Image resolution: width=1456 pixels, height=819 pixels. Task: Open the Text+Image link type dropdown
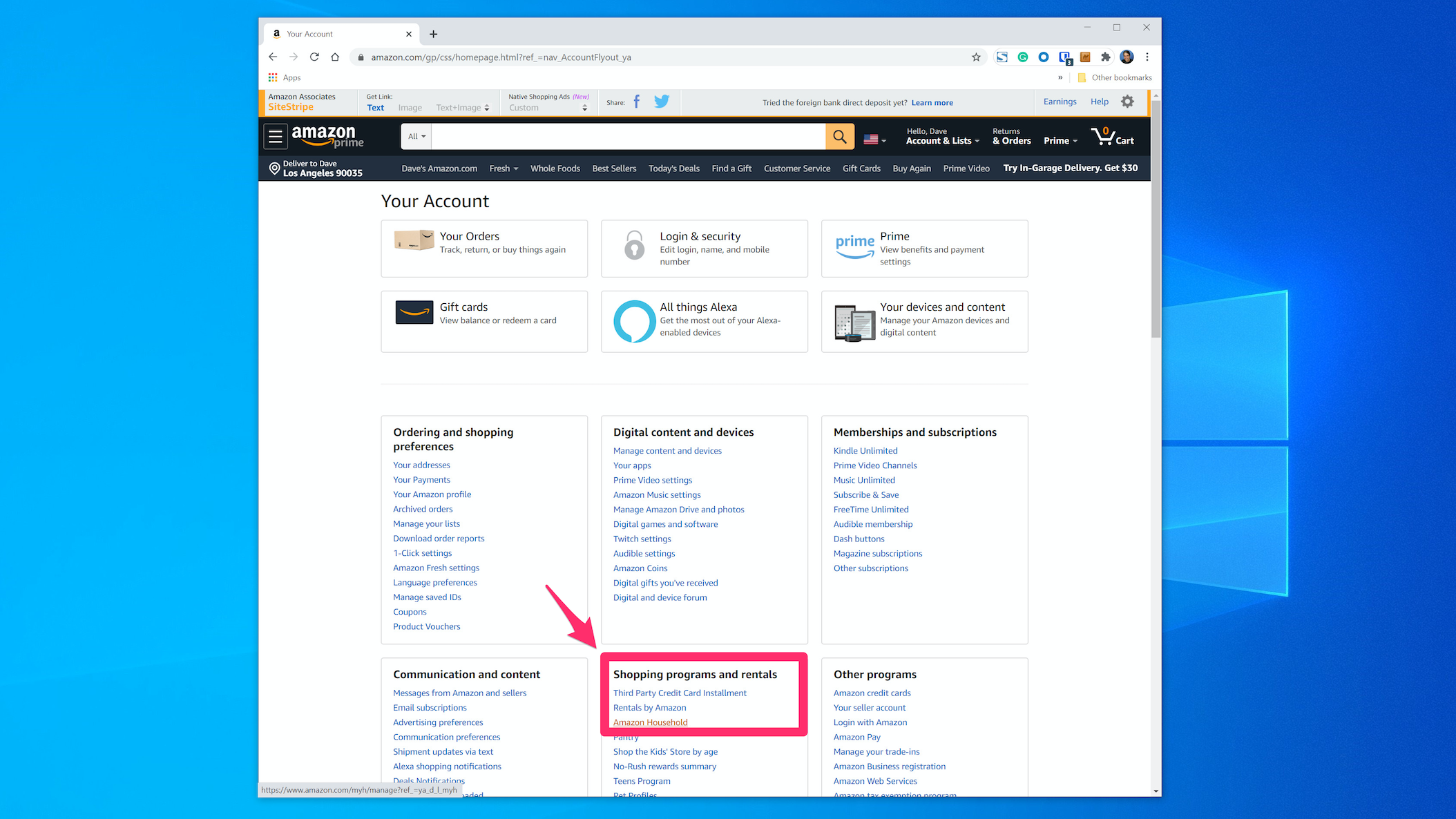(463, 108)
